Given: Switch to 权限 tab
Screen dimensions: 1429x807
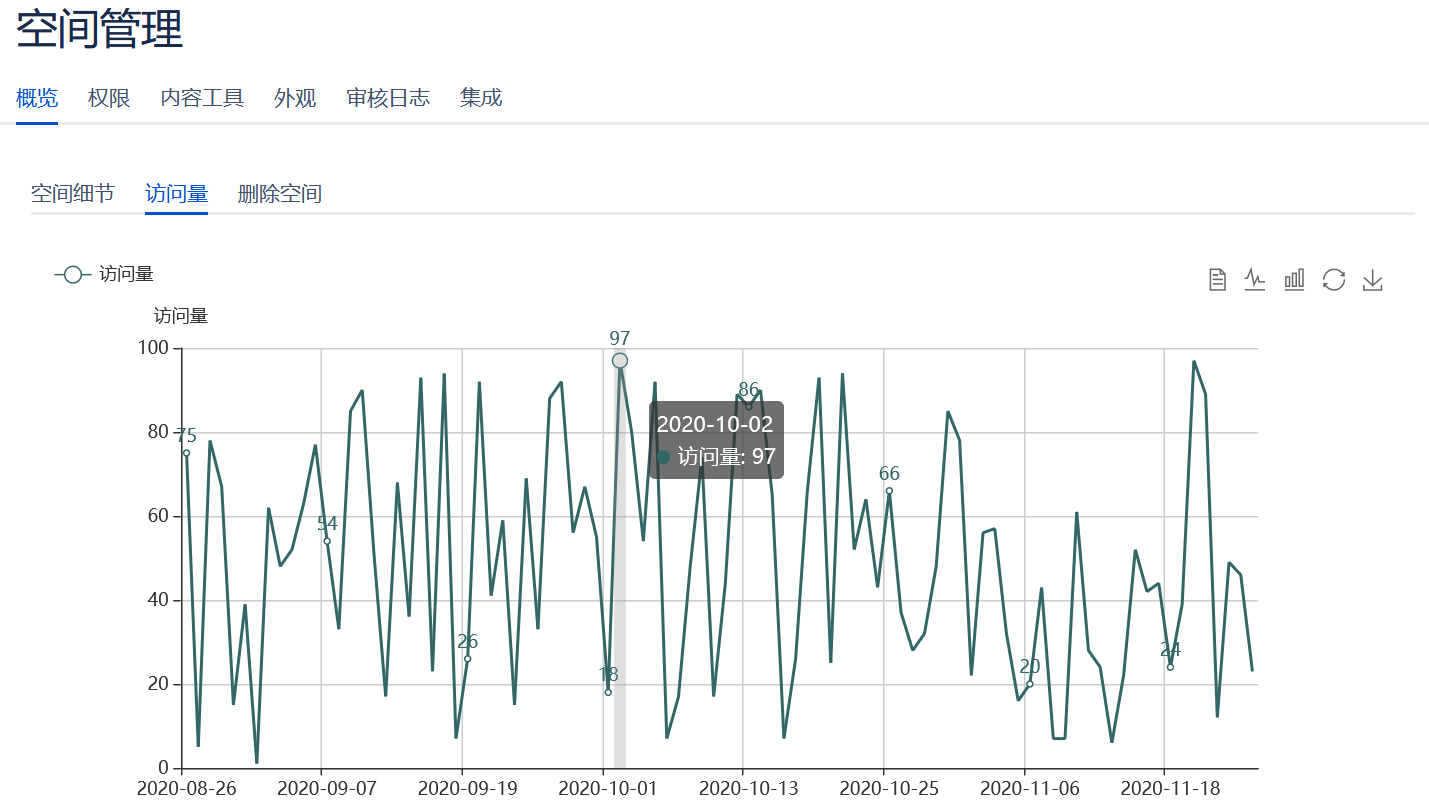Looking at the screenshot, I should tap(109, 98).
